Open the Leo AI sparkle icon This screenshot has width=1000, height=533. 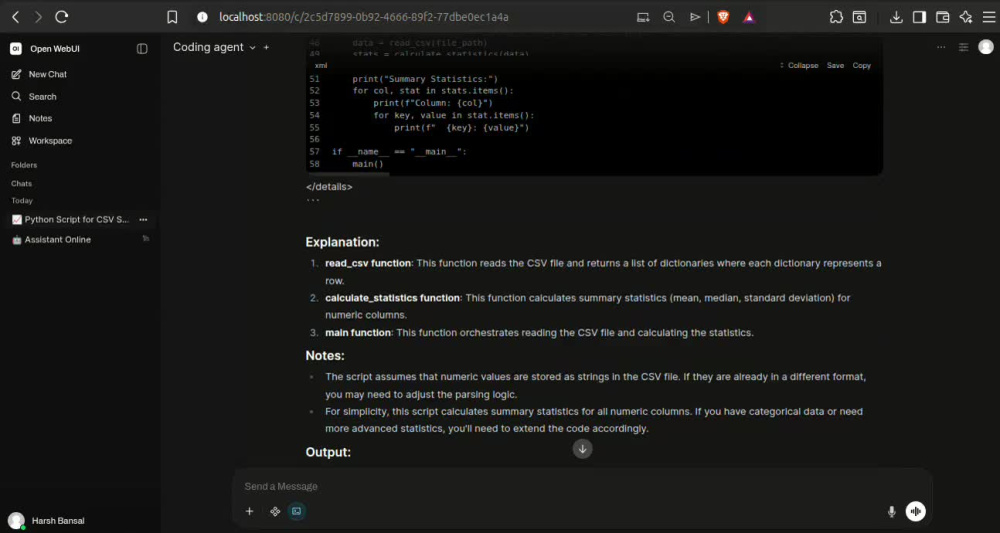[x=966, y=17]
